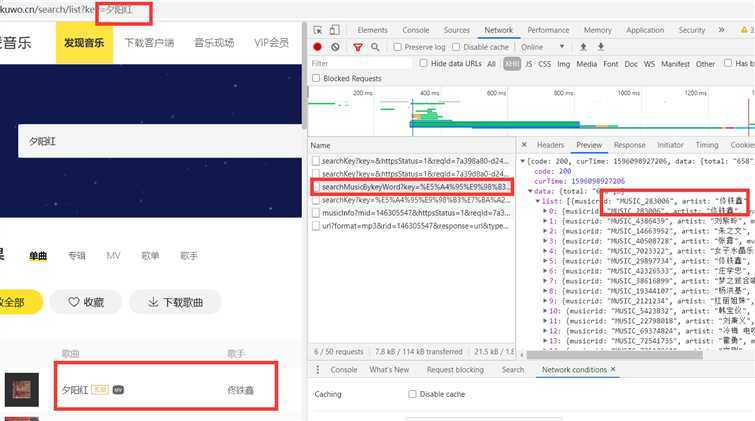Click the network Filter text field
Viewport: 755px width, 421px height.
pyautogui.click(x=360, y=64)
